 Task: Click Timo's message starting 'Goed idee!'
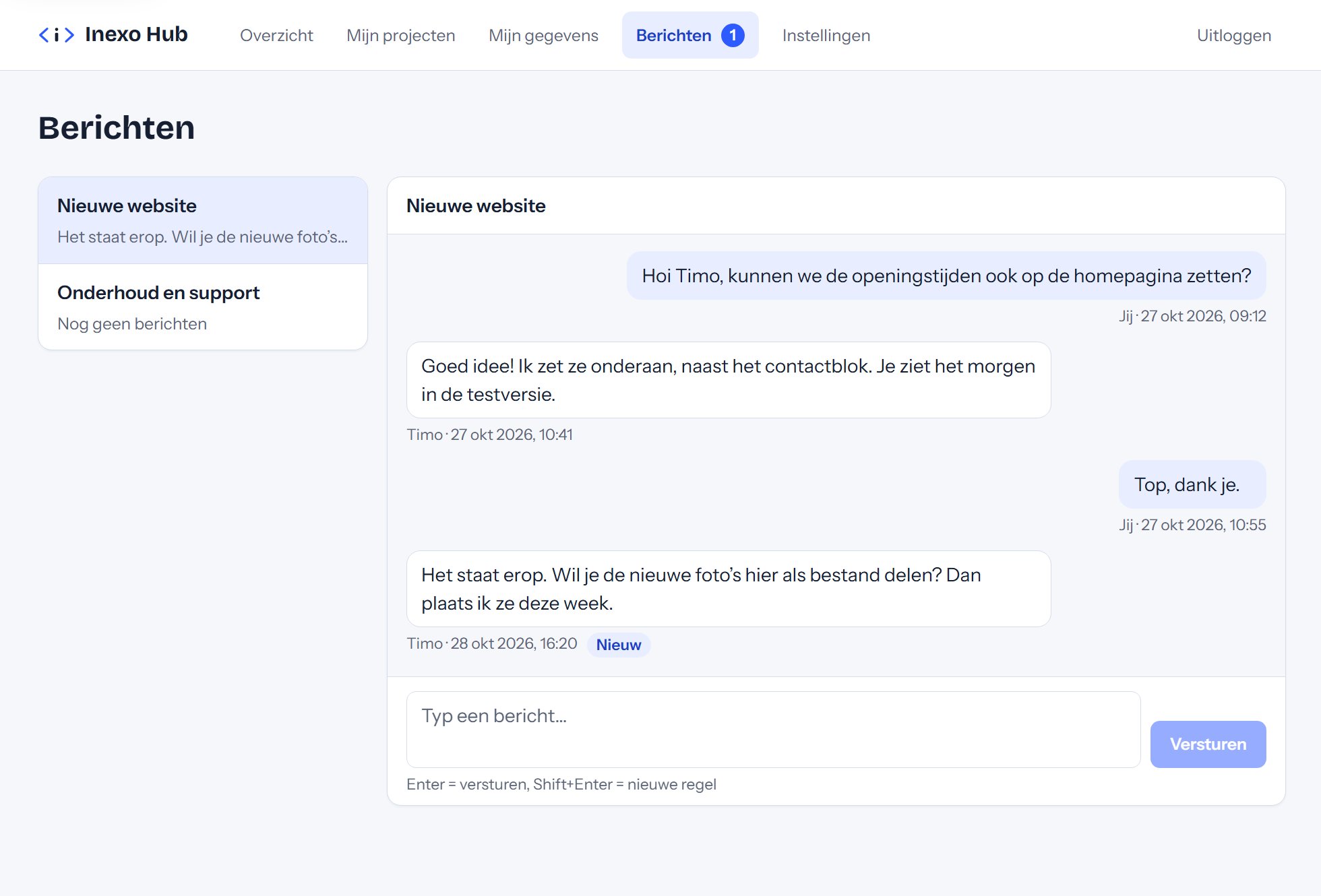point(729,380)
